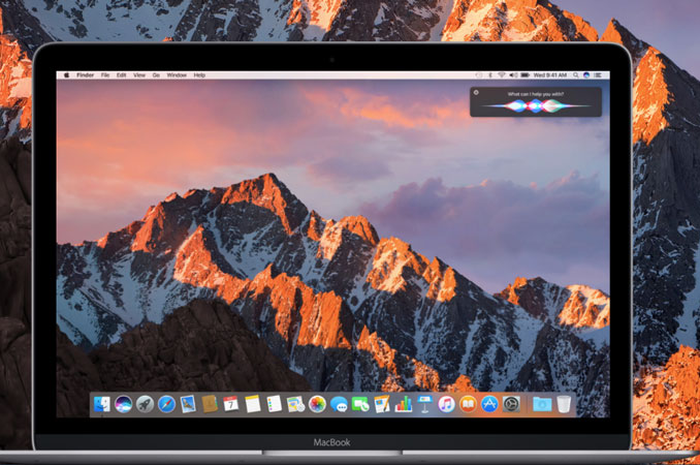The height and width of the screenshot is (465, 700).
Task: Open Numbers bar chart icon
Action: (x=403, y=404)
